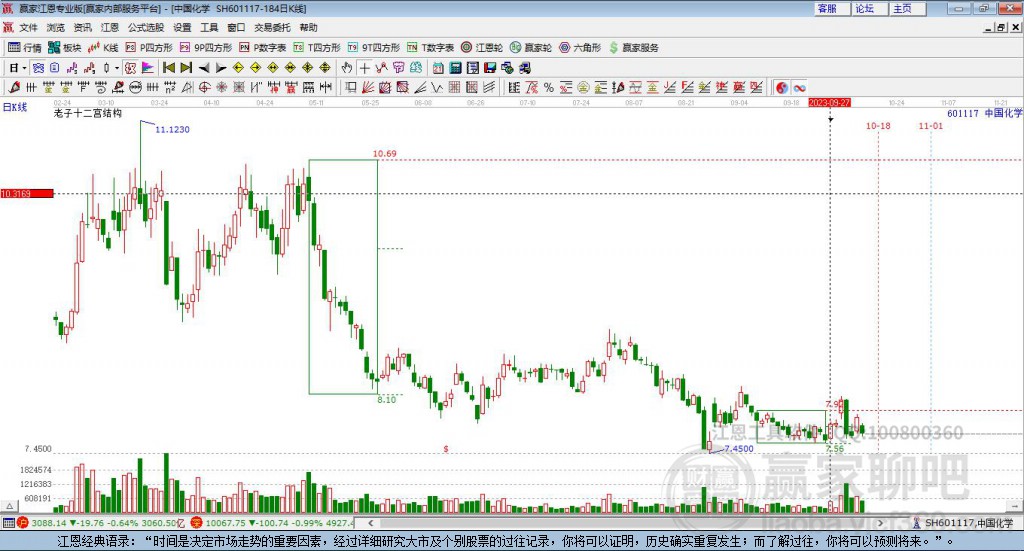Open the 工具 menu
The image size is (1024, 551).
(209, 27)
